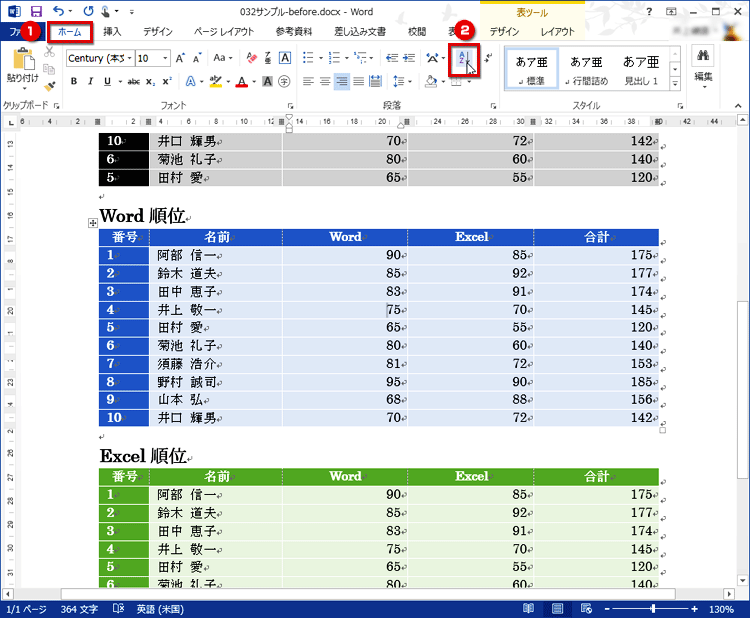Save the document via quick access

tap(36, 11)
